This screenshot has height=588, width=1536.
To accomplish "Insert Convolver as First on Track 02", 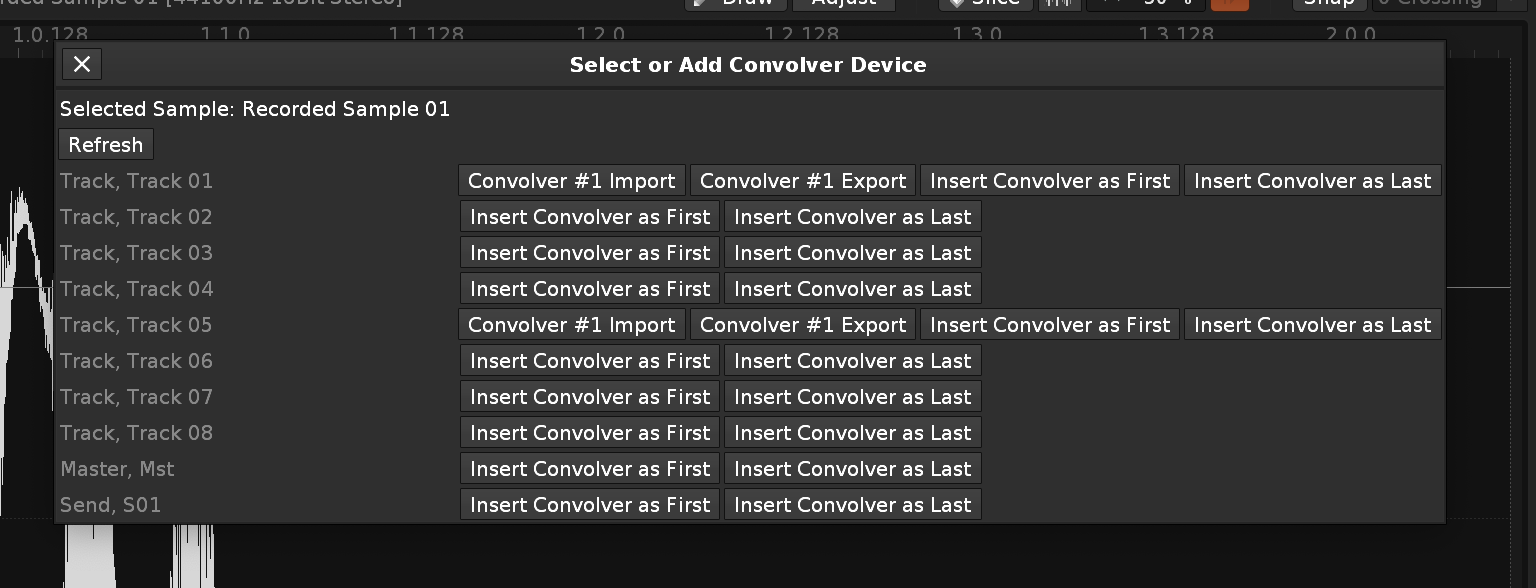I will point(590,217).
